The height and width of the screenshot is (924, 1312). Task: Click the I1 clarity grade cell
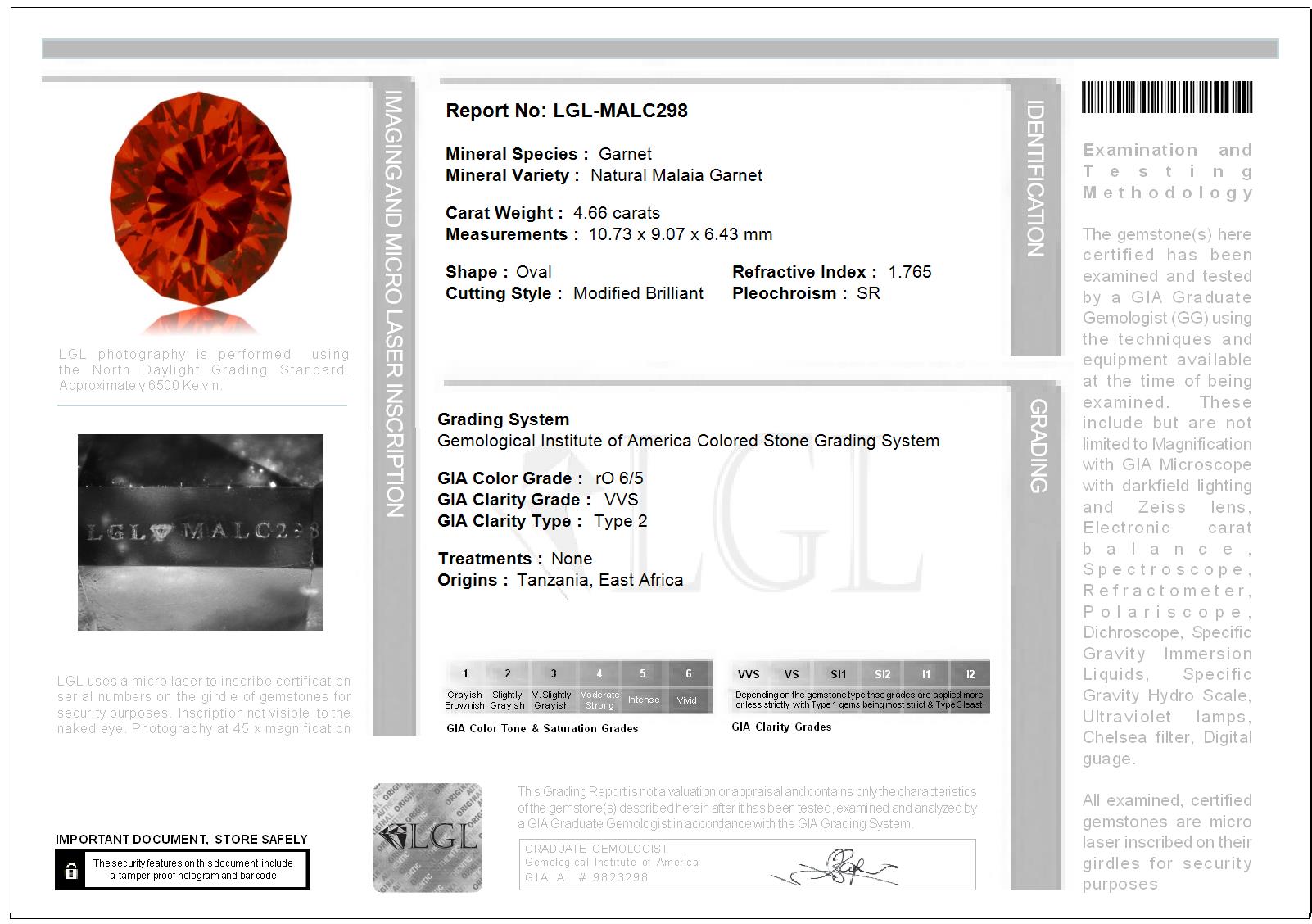click(926, 674)
